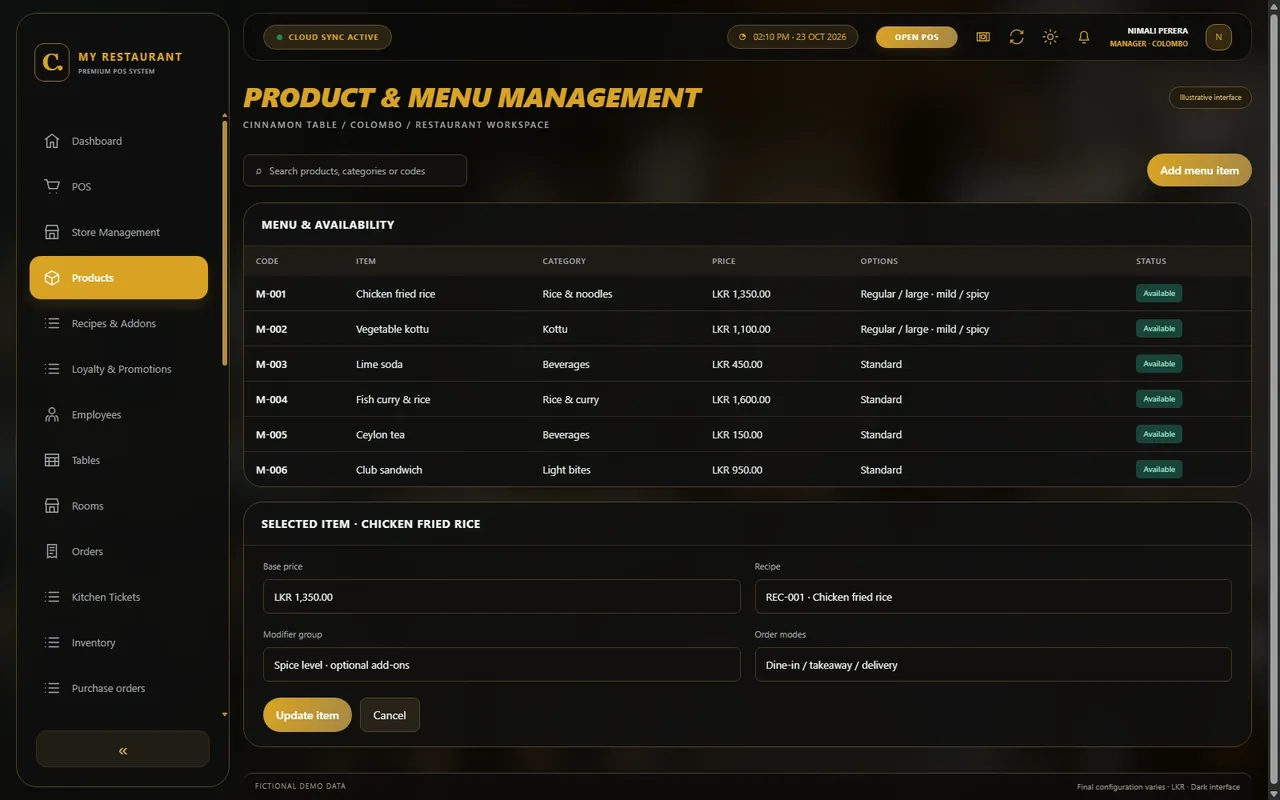Open notifications with the bell icon
The height and width of the screenshot is (800, 1280).
click(1084, 37)
